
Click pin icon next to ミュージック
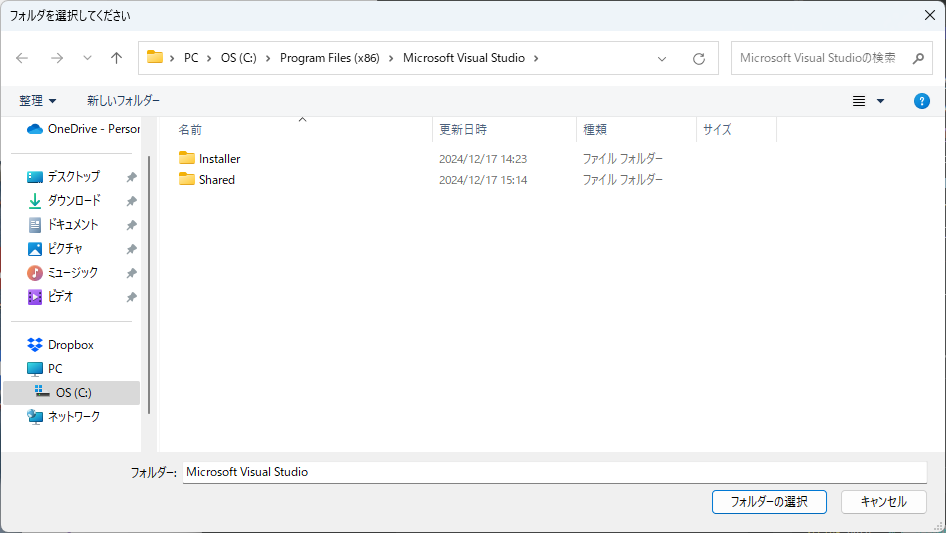point(131,273)
